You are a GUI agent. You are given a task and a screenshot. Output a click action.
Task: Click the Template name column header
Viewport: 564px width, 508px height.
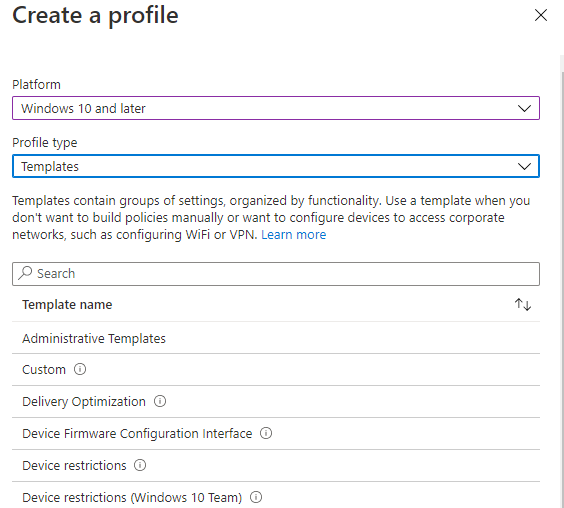(67, 305)
